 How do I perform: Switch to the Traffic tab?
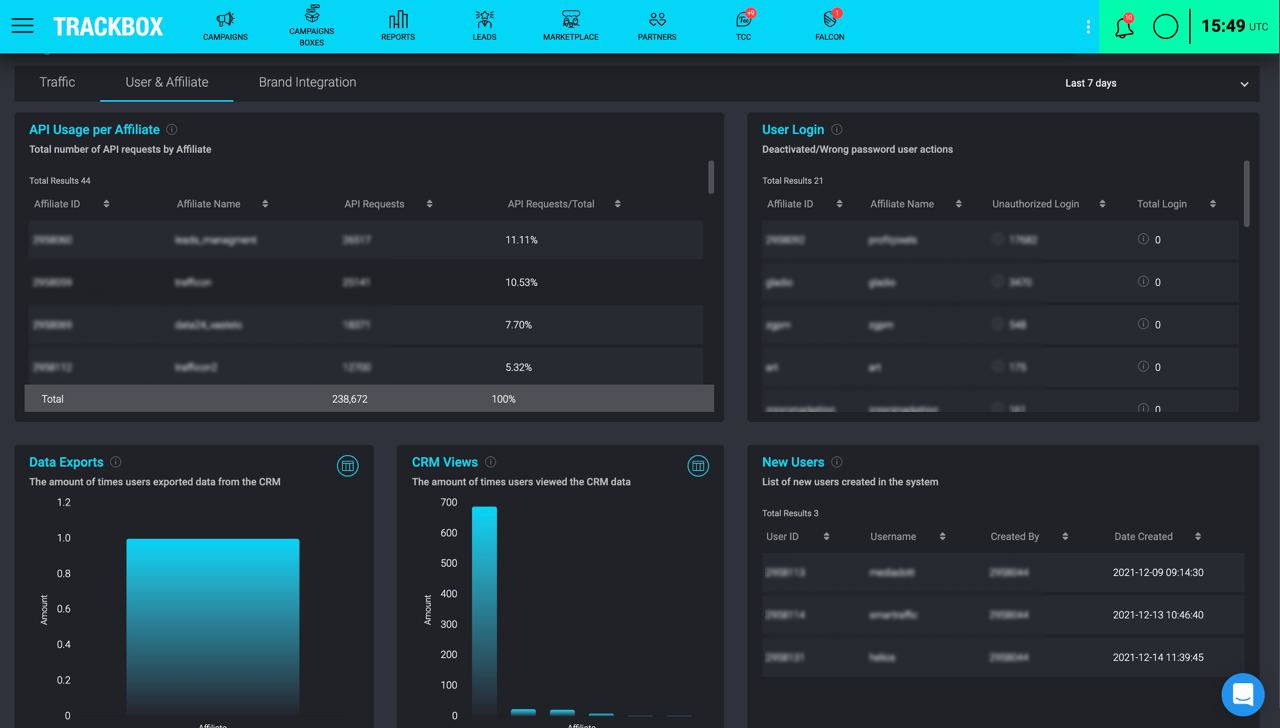[57, 83]
